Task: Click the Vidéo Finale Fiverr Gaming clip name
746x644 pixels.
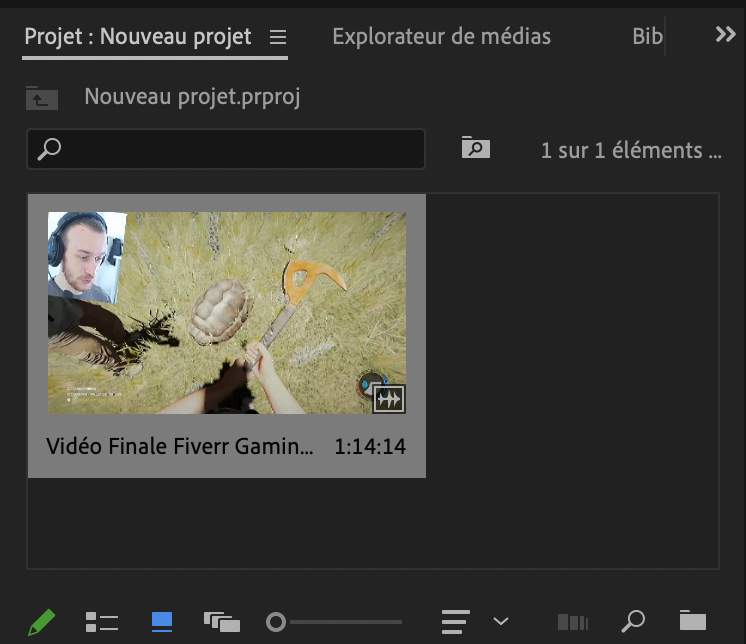Action: point(180,446)
